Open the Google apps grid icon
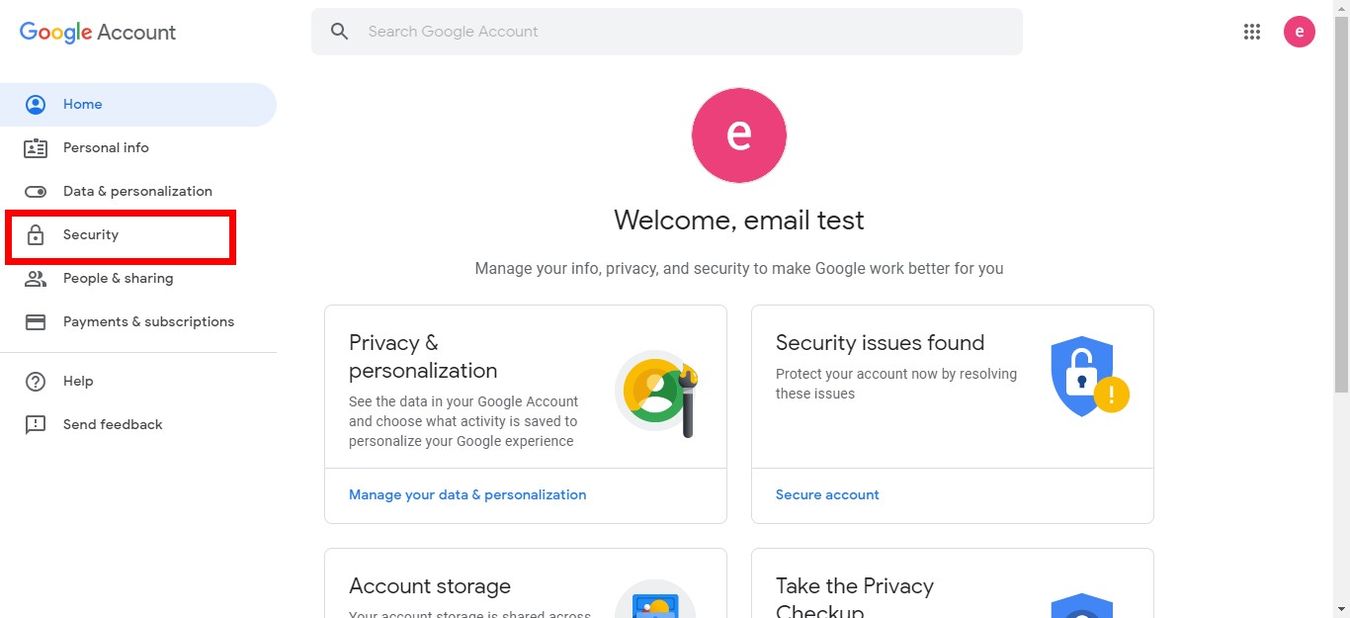 [x=1252, y=32]
